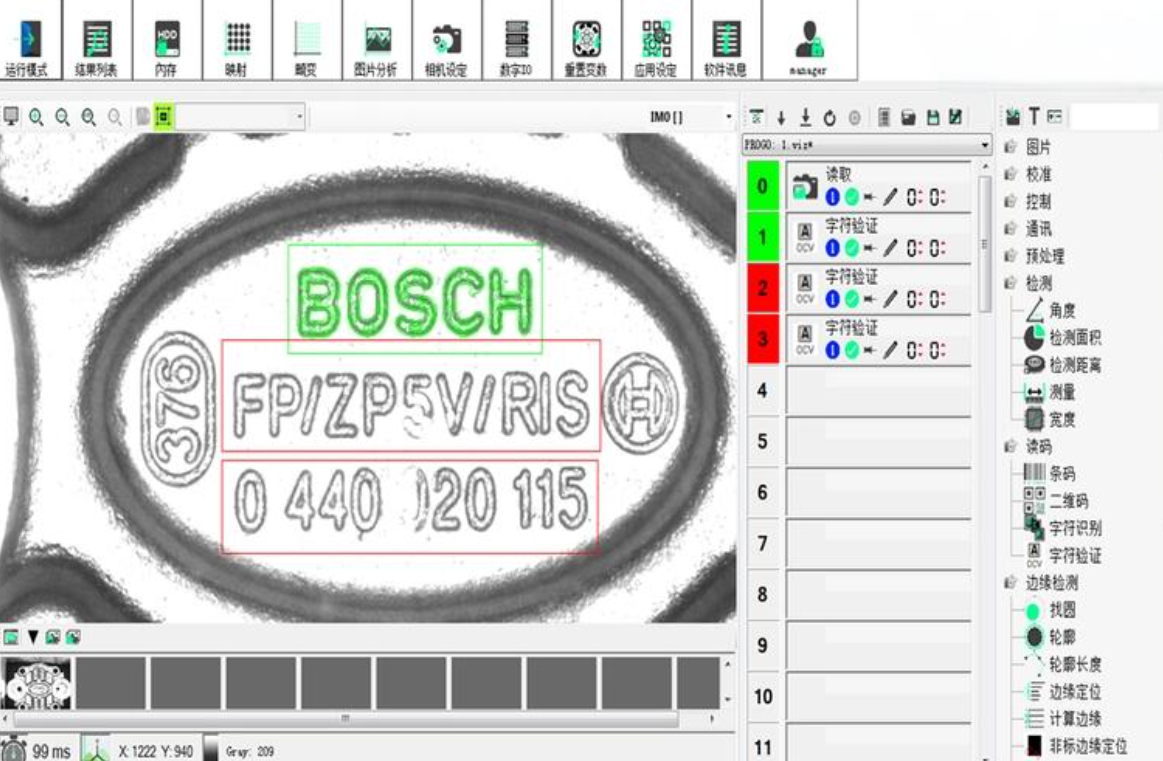
Task: Click the single down-arrow step icon
Action: click(x=781, y=117)
